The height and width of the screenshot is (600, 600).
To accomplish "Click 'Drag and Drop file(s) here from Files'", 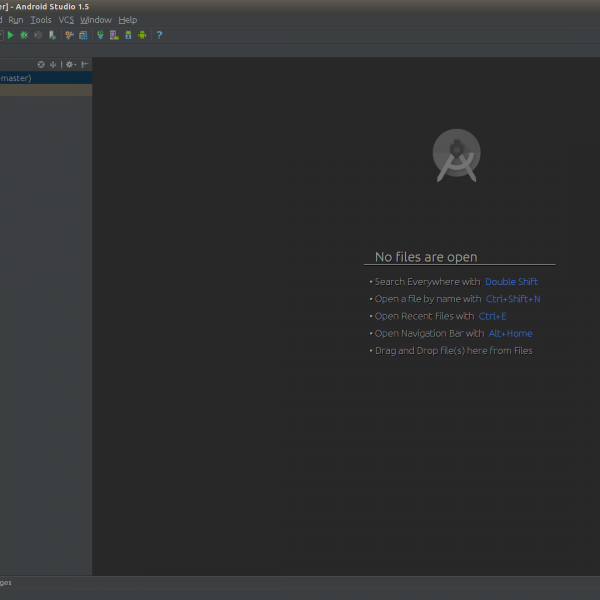I will [x=453, y=351].
